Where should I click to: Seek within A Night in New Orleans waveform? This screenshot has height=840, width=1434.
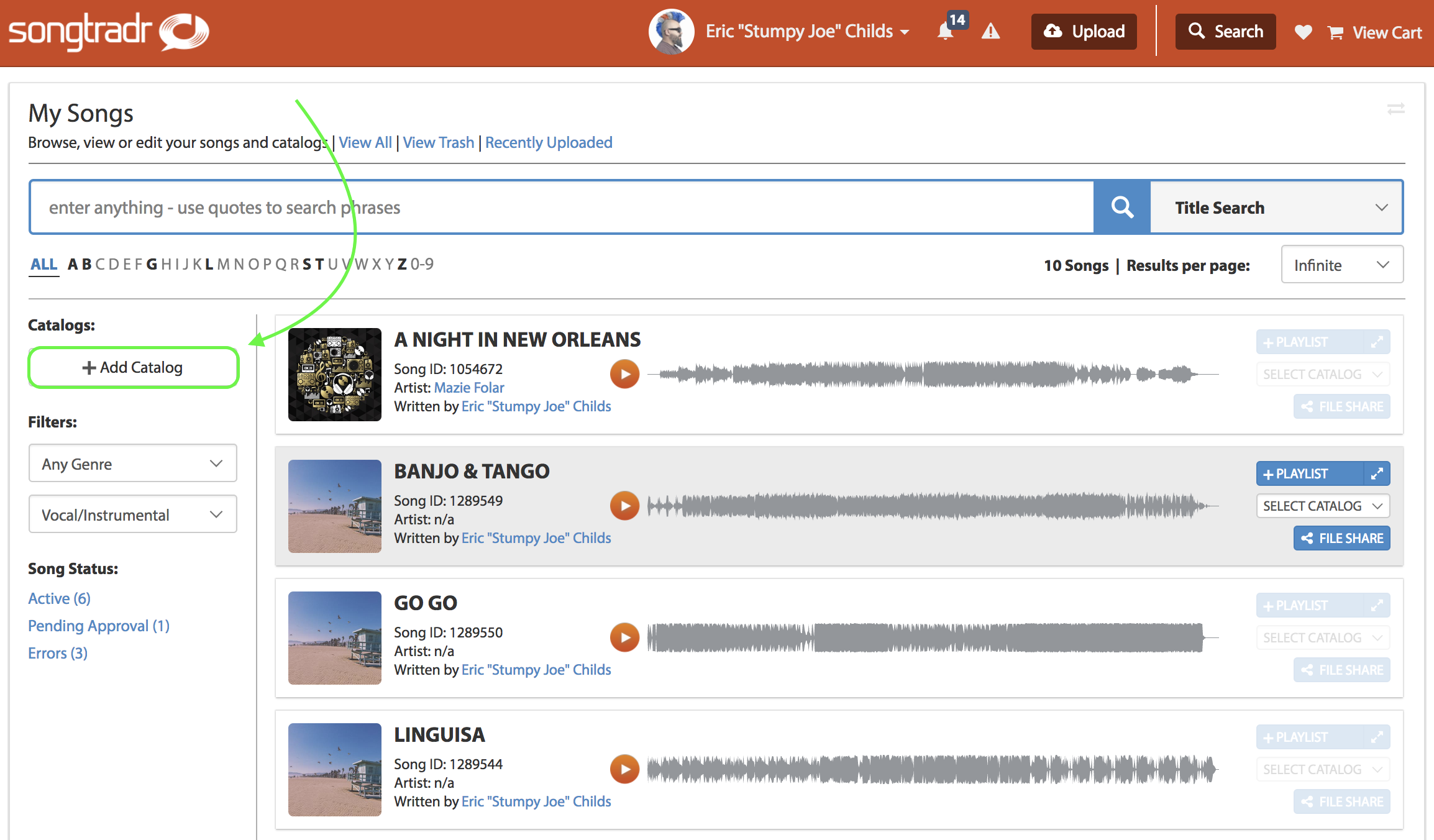point(933,374)
